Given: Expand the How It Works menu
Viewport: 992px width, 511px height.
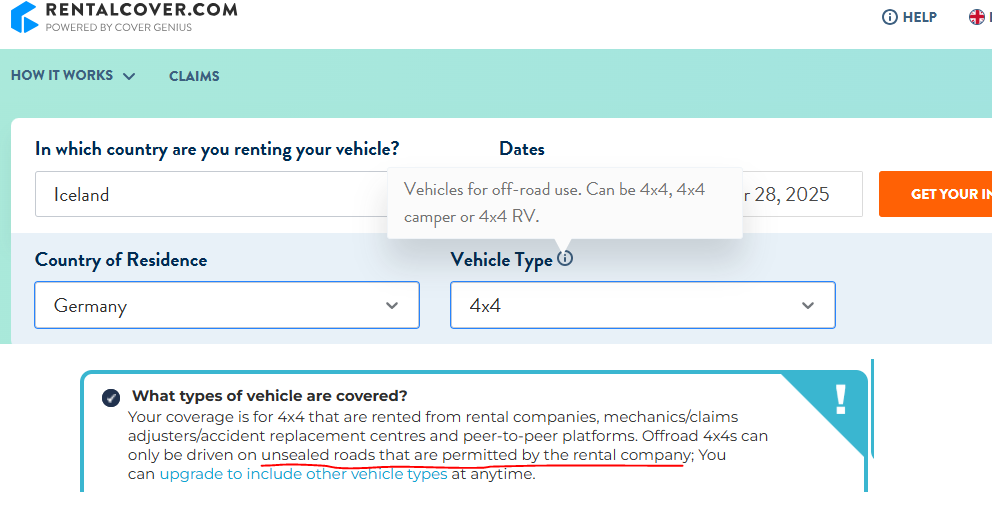Looking at the screenshot, I should click(x=73, y=75).
